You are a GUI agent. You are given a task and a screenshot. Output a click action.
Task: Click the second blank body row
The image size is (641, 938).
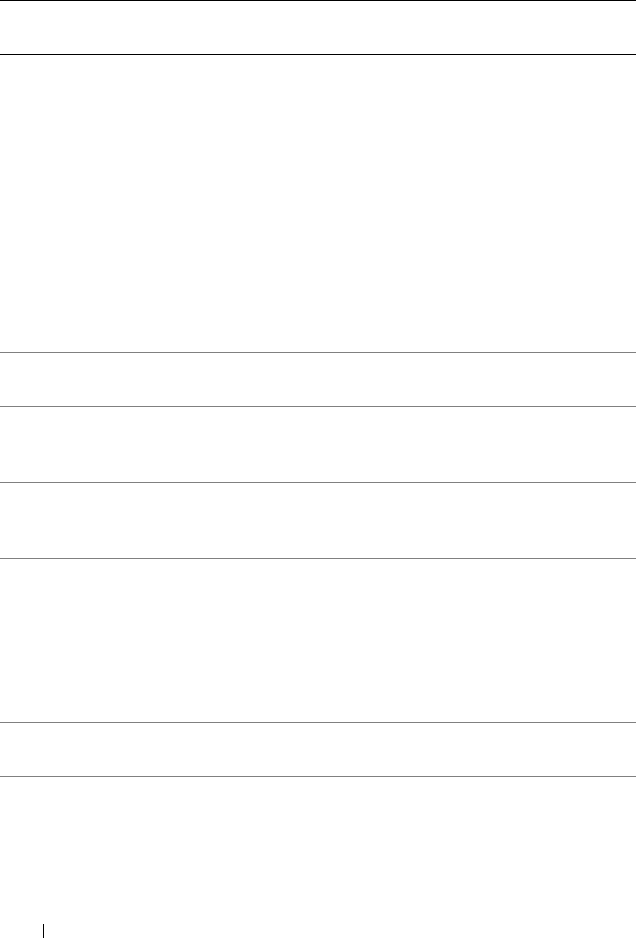tap(320, 378)
